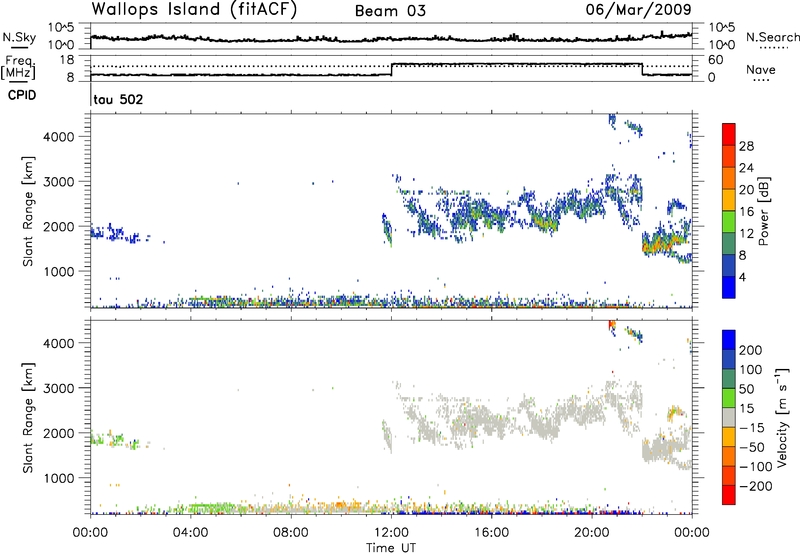Click the "CPID" row label
This screenshot has width=800, height=554.
(22, 95)
